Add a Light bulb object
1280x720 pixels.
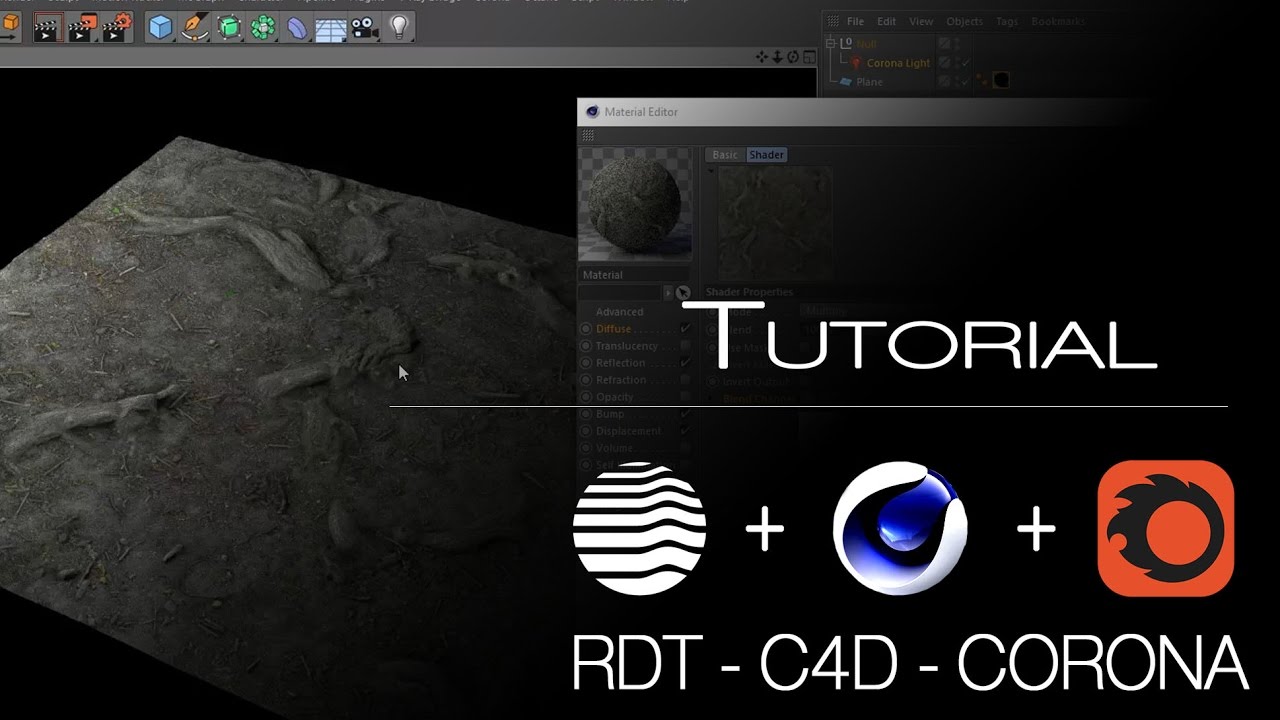tap(399, 27)
